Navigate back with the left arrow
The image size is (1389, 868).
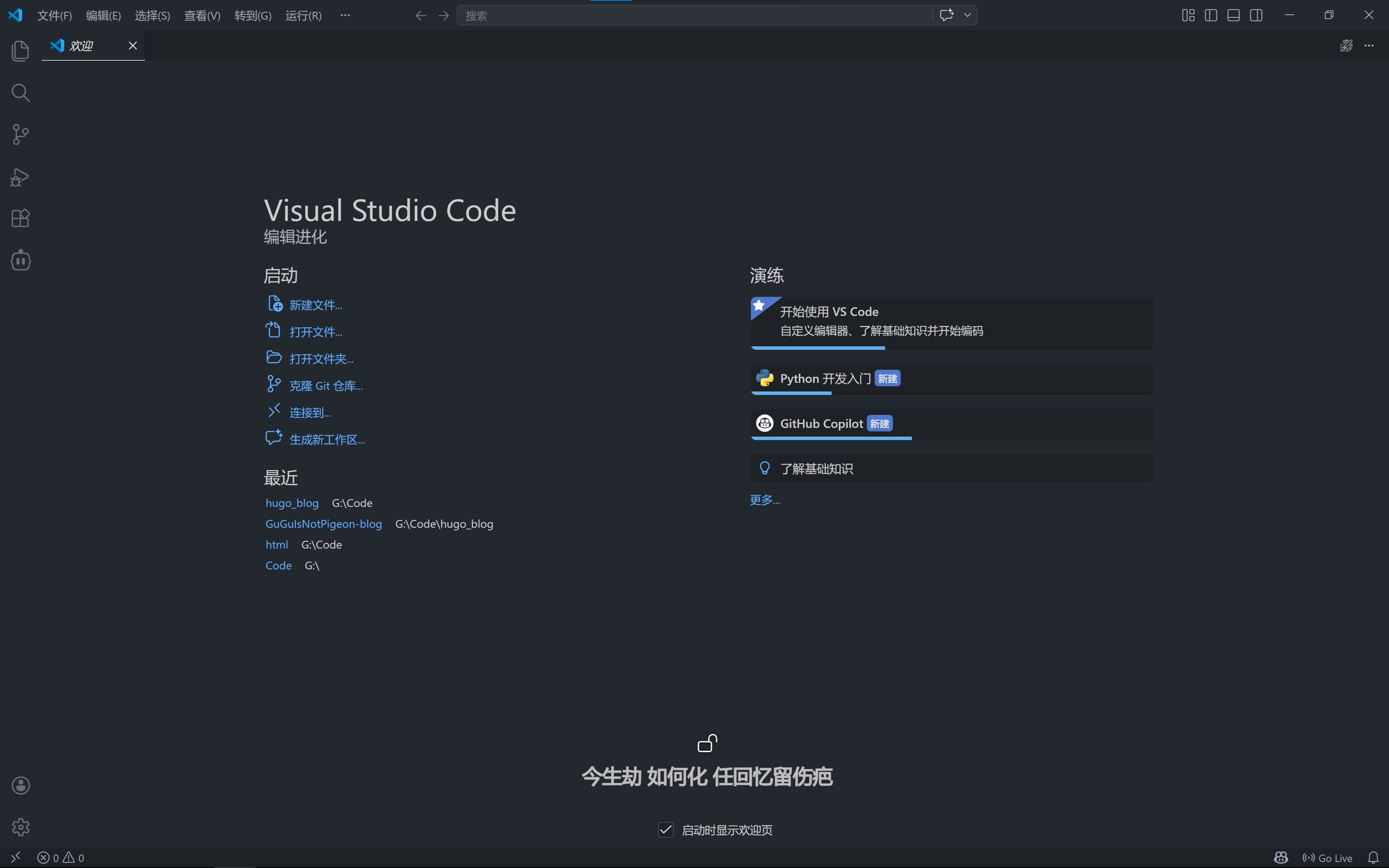[x=421, y=16]
